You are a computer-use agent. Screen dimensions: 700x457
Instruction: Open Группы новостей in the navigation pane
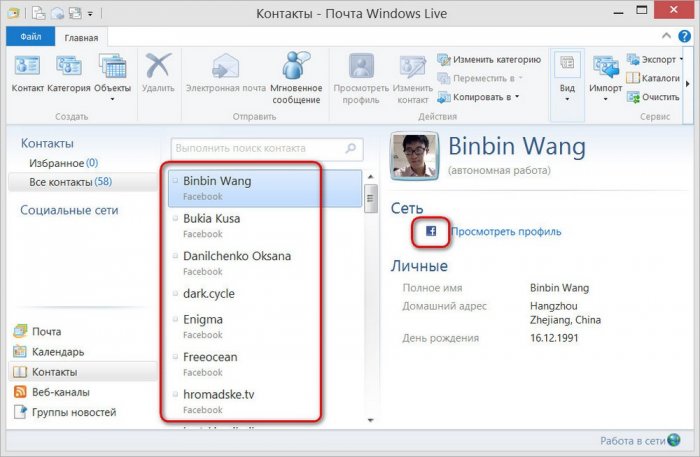point(83,412)
